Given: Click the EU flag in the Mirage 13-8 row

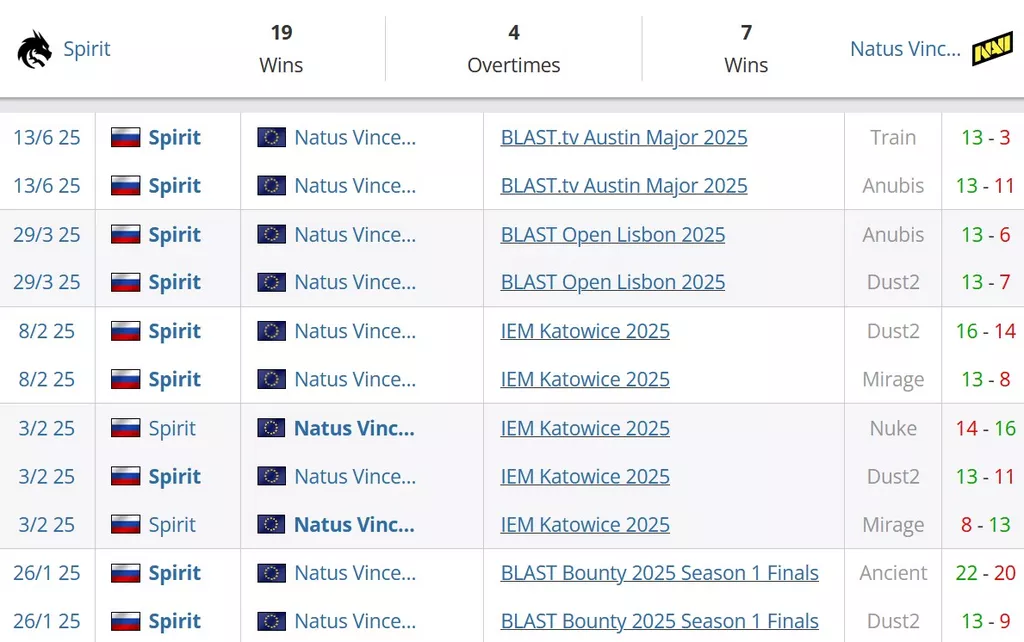Looking at the screenshot, I should pyautogui.click(x=271, y=379).
